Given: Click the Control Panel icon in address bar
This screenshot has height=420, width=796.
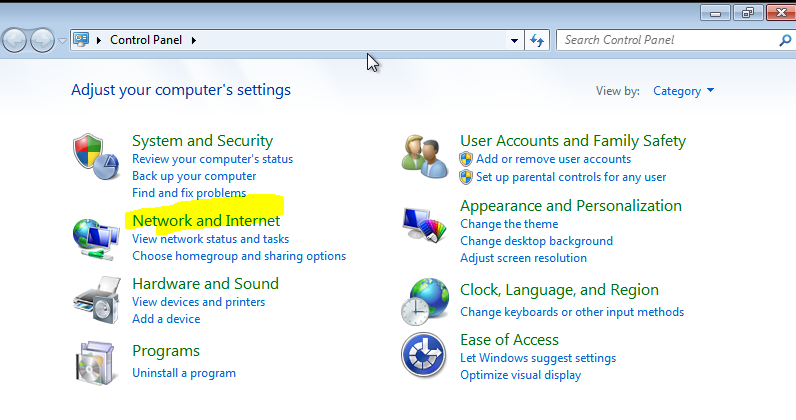Looking at the screenshot, I should click(x=81, y=40).
